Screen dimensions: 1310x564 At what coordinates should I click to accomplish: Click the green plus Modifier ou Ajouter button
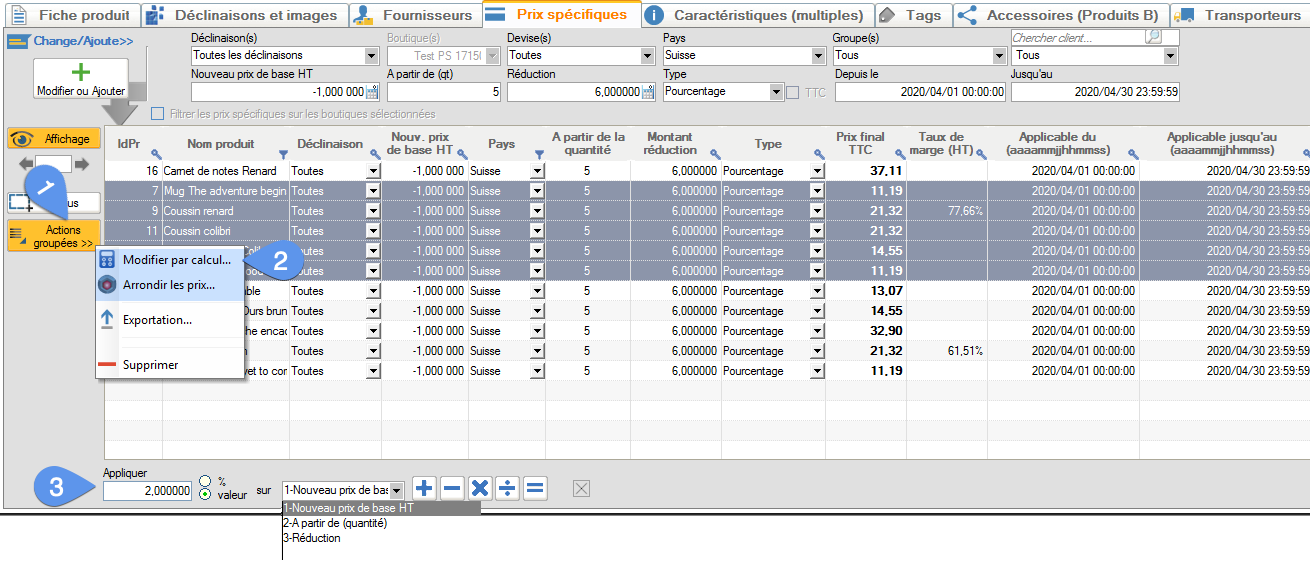pos(81,78)
